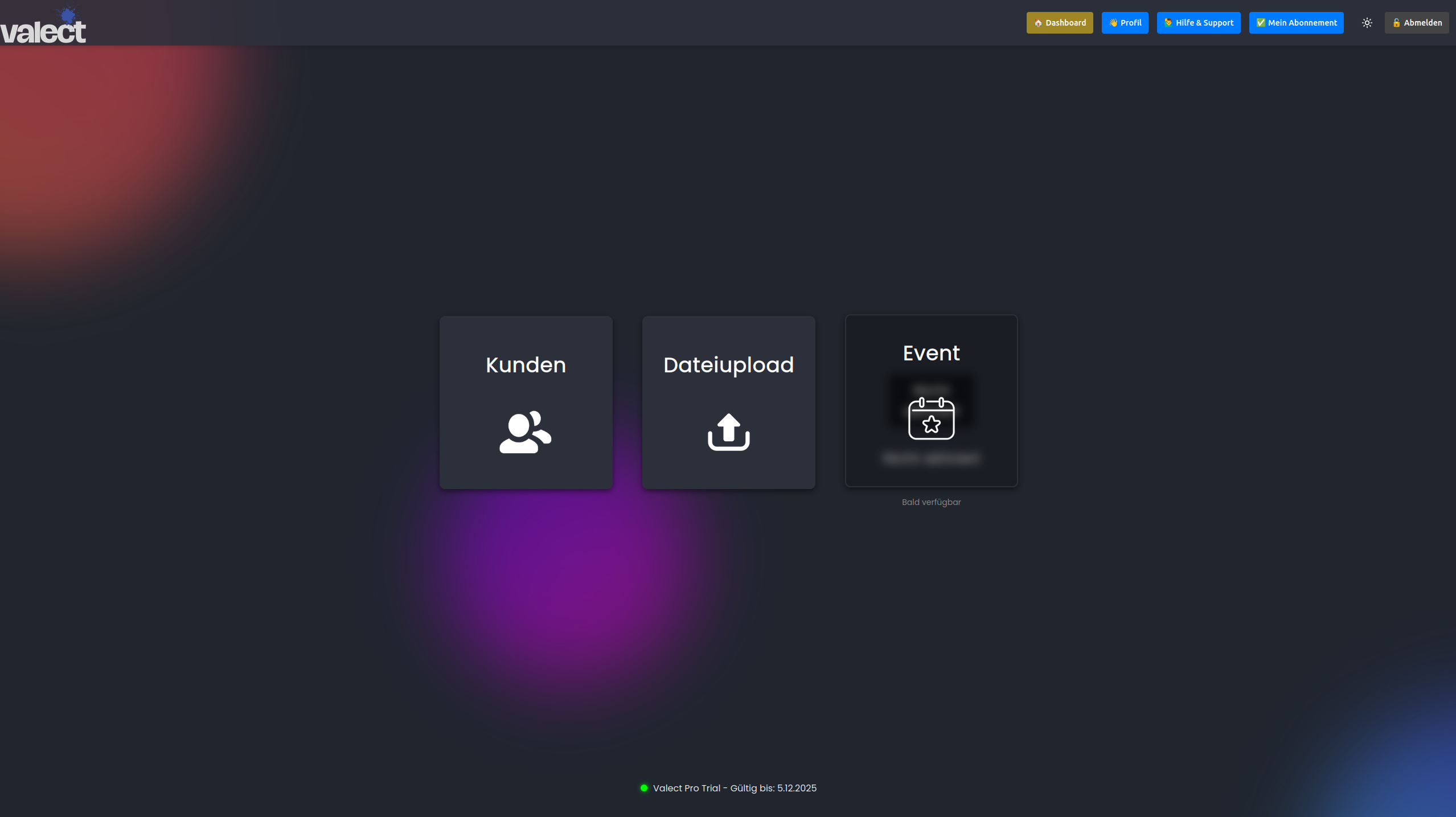Click the upload arrow icon on Dateiupload
The height and width of the screenshot is (817, 1456).
[728, 432]
